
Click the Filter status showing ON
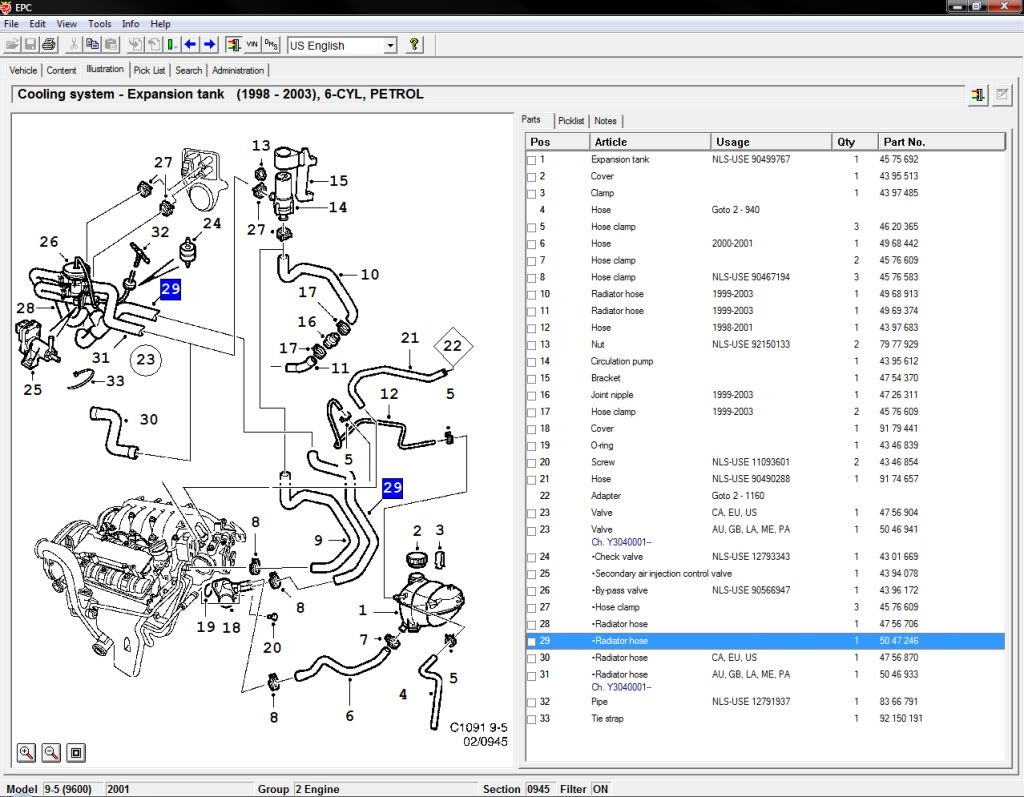pyautogui.click(x=600, y=789)
